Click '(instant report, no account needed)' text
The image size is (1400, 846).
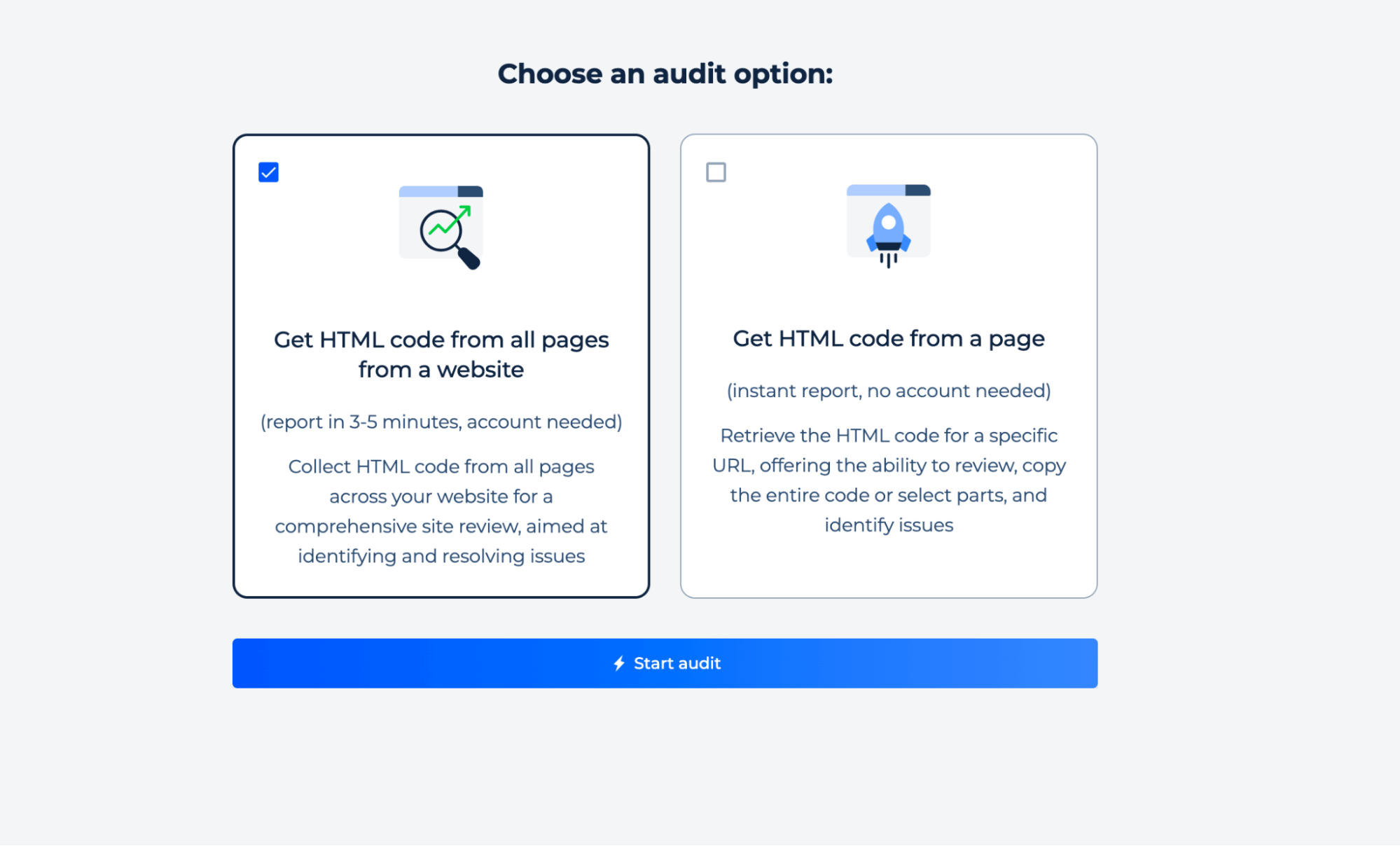(889, 391)
